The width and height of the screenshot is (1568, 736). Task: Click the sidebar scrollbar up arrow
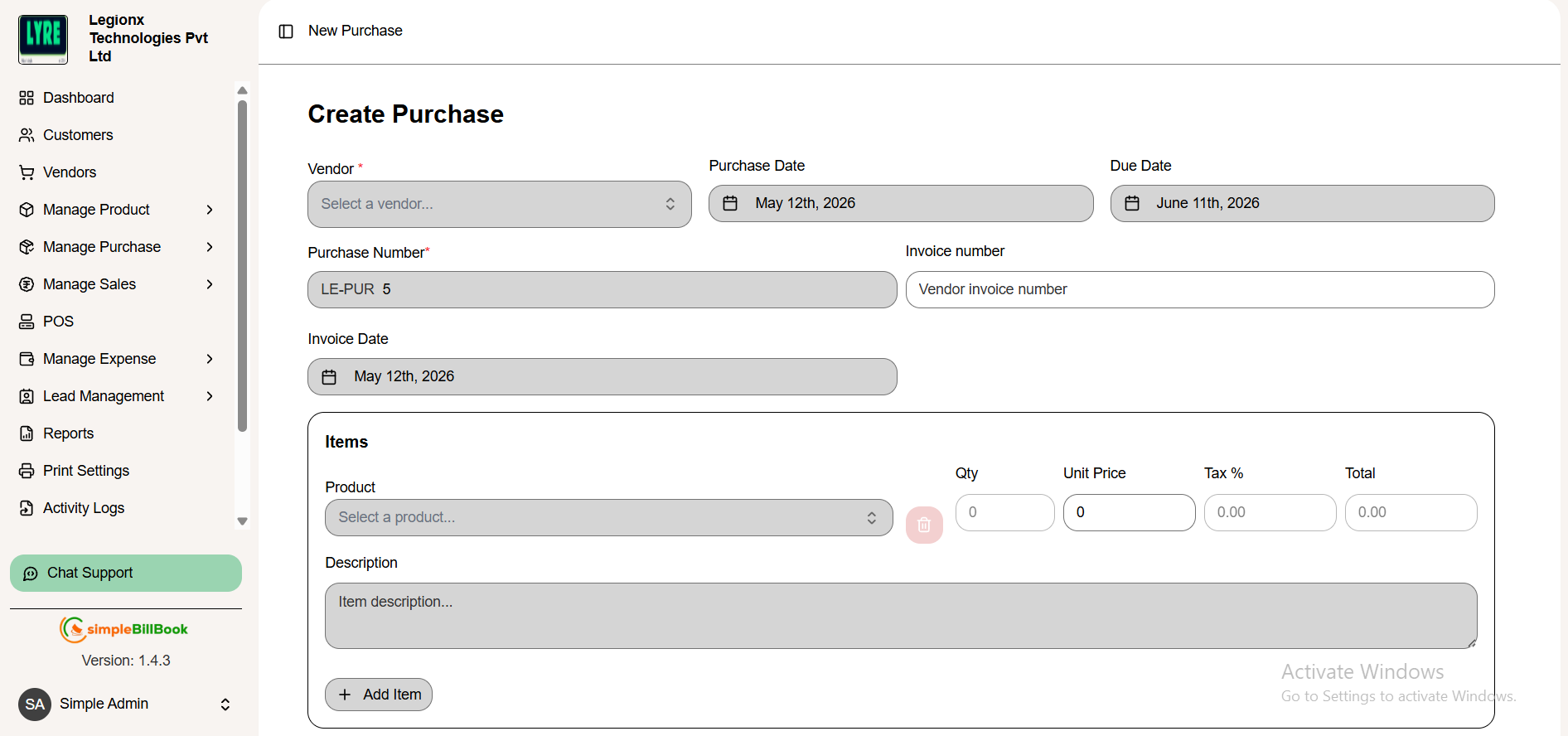coord(243,90)
